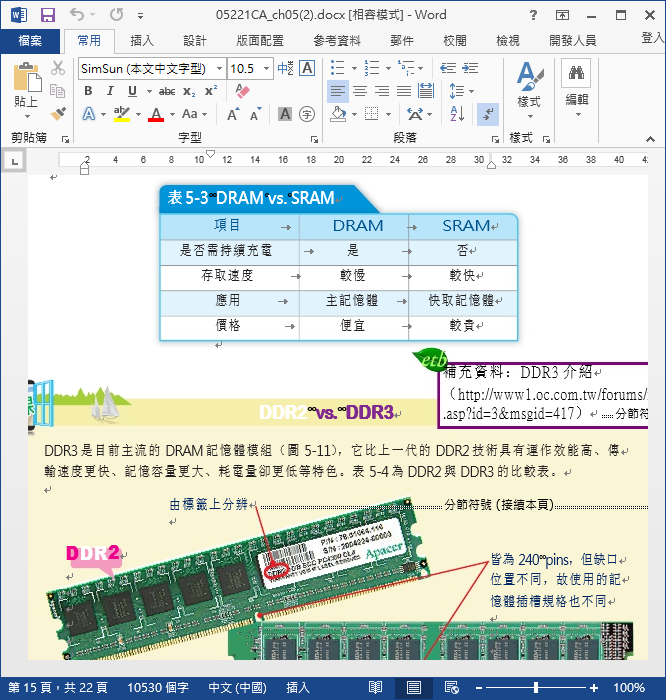
Task: Apply superscript formatting
Action: [211, 91]
